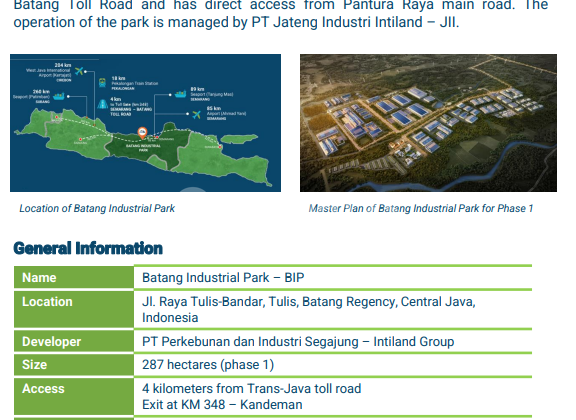The image size is (576, 420).
Task: Click the Ahmad Yani airport airplane icon
Action: tap(196, 115)
